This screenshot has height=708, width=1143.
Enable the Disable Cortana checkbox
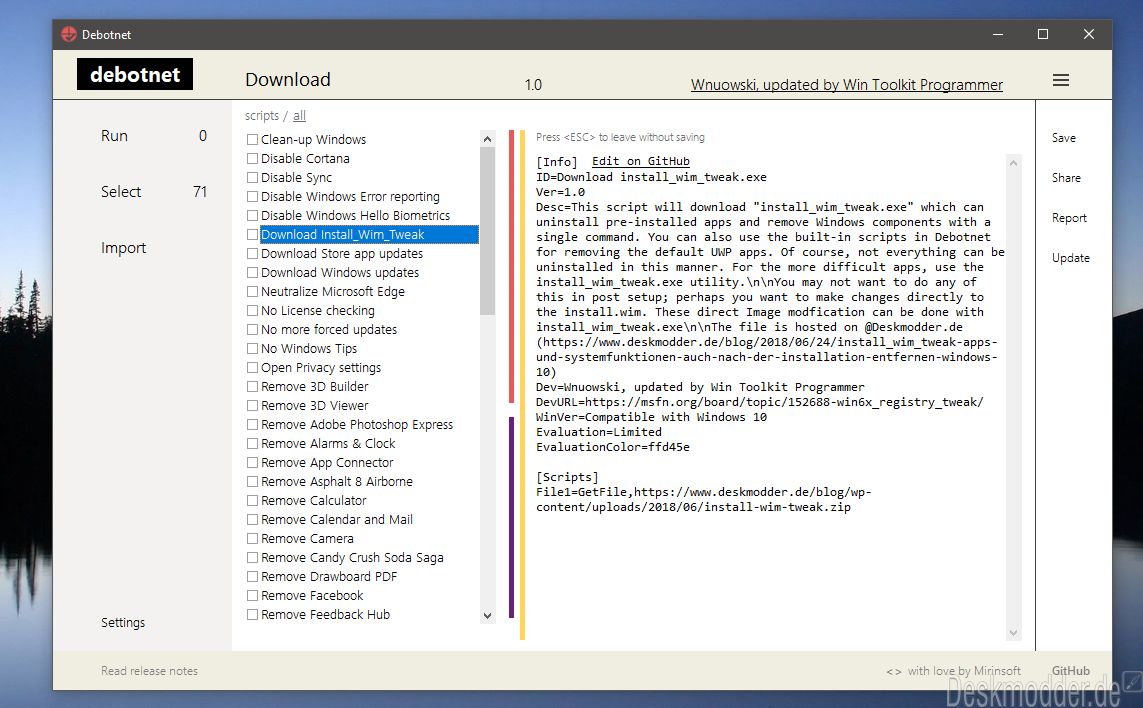(x=252, y=158)
